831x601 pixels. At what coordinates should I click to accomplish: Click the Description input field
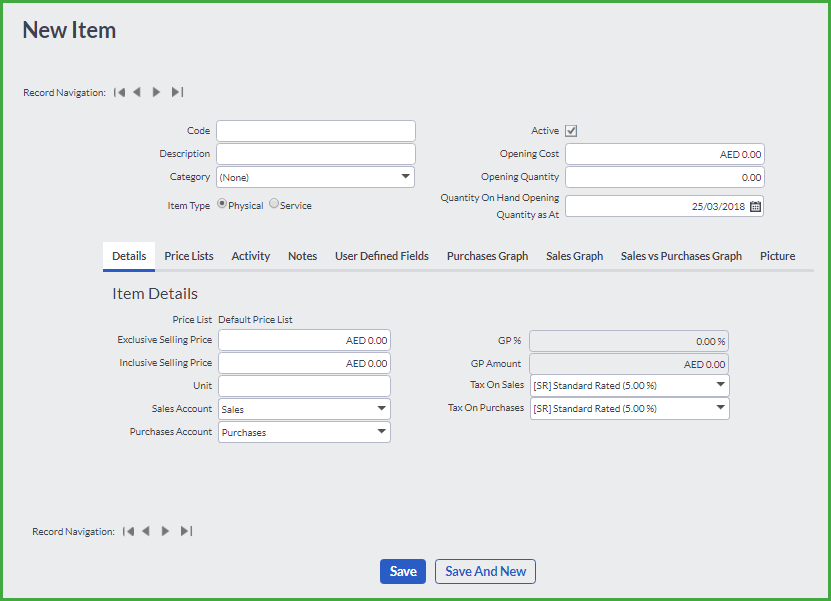coord(316,154)
